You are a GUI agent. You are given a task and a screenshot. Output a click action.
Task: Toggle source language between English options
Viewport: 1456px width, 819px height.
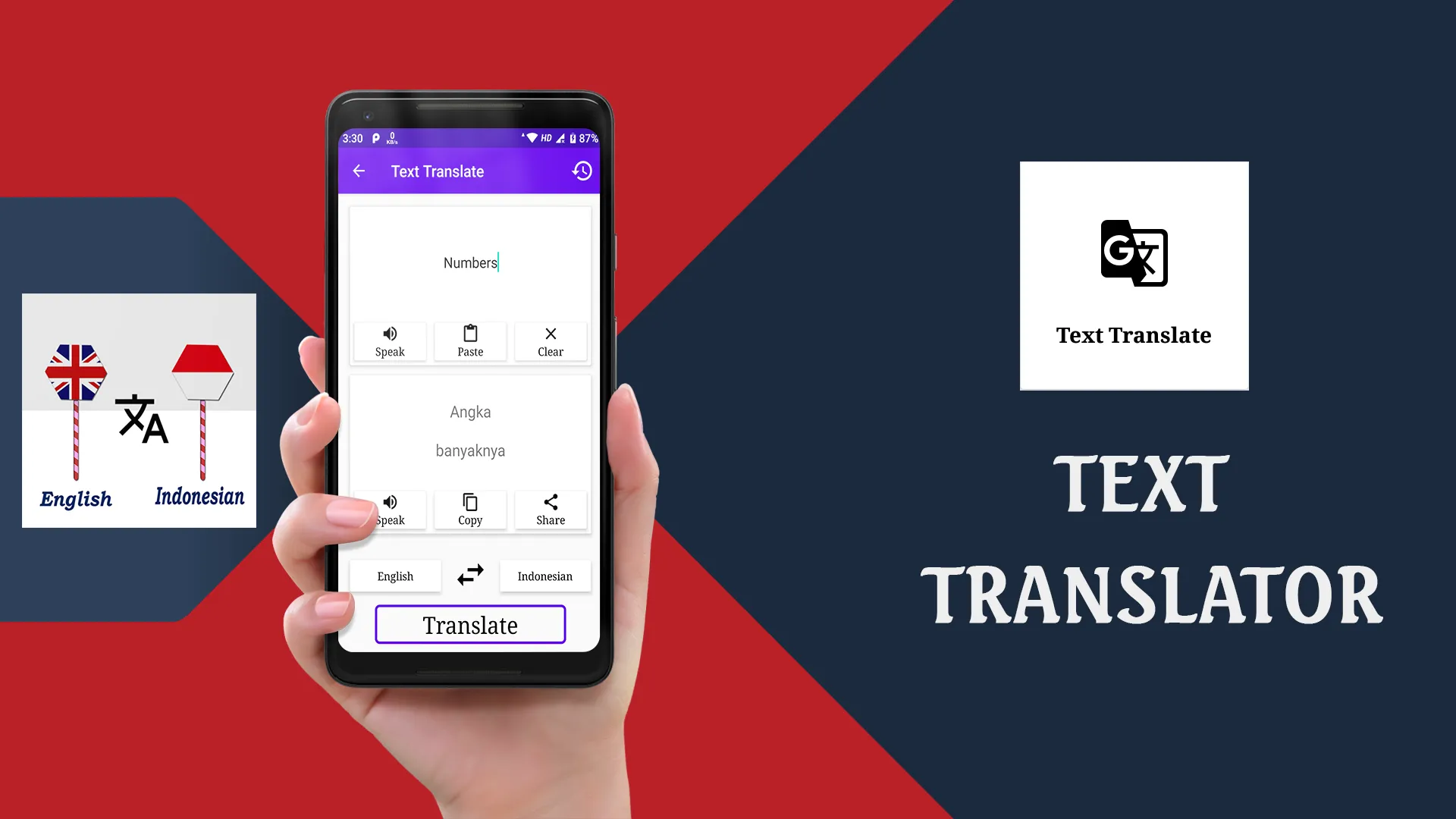(395, 576)
